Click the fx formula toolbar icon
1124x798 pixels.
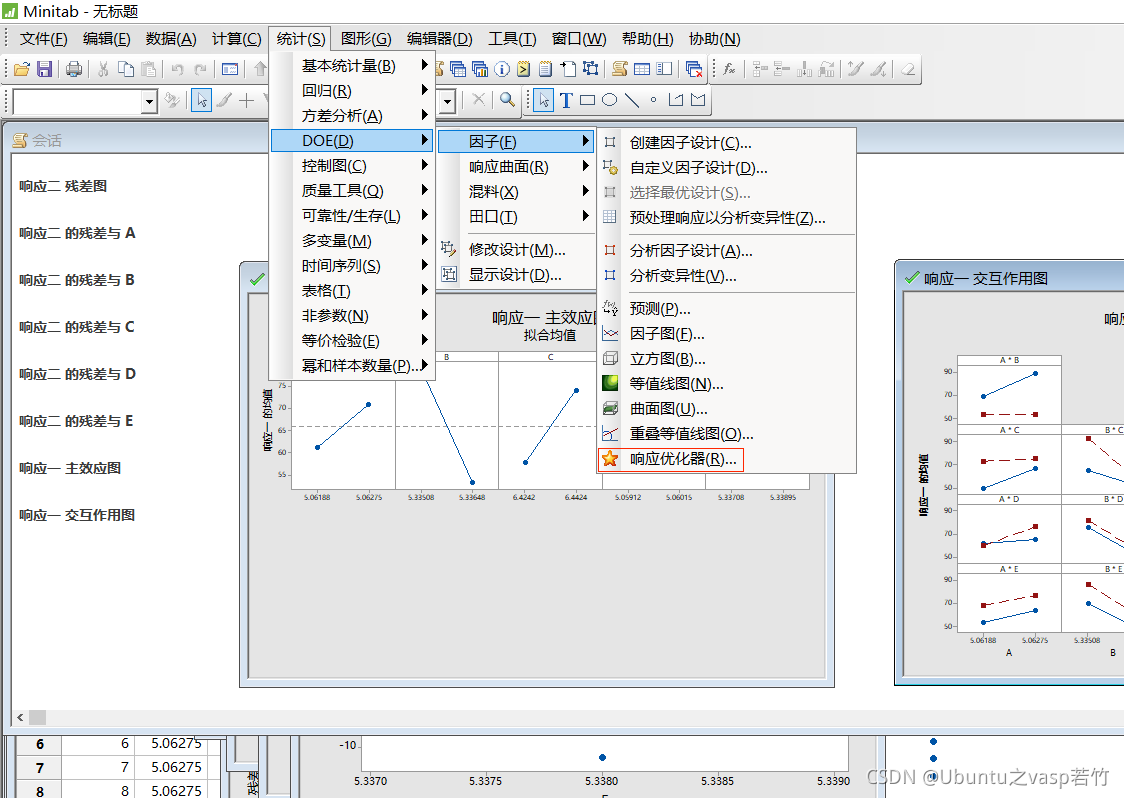click(x=730, y=69)
